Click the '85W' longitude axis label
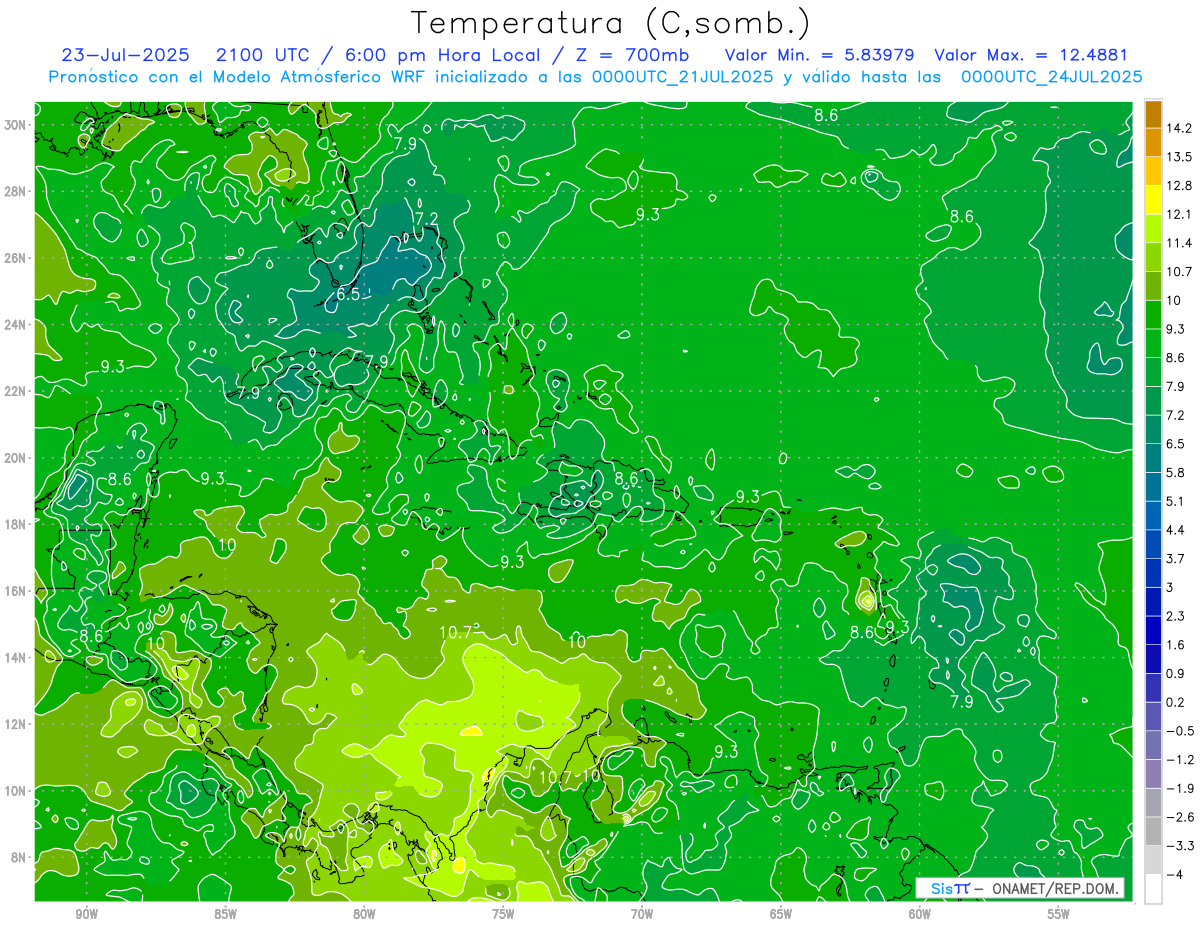Screen dimensions: 1200x927 tap(225, 914)
